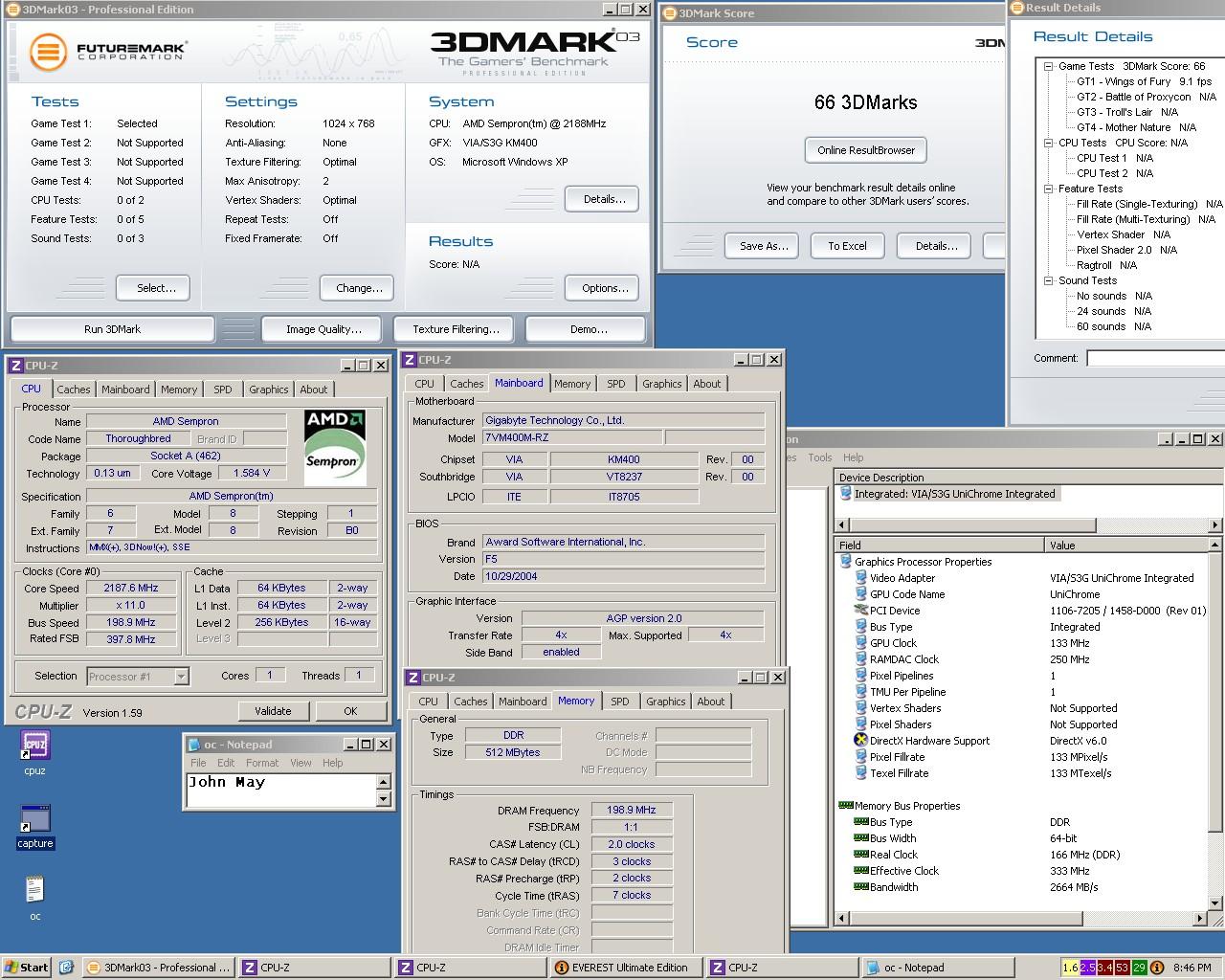Collapse the Feature Tests tree node
The height and width of the screenshot is (980, 1225).
pos(1048,189)
